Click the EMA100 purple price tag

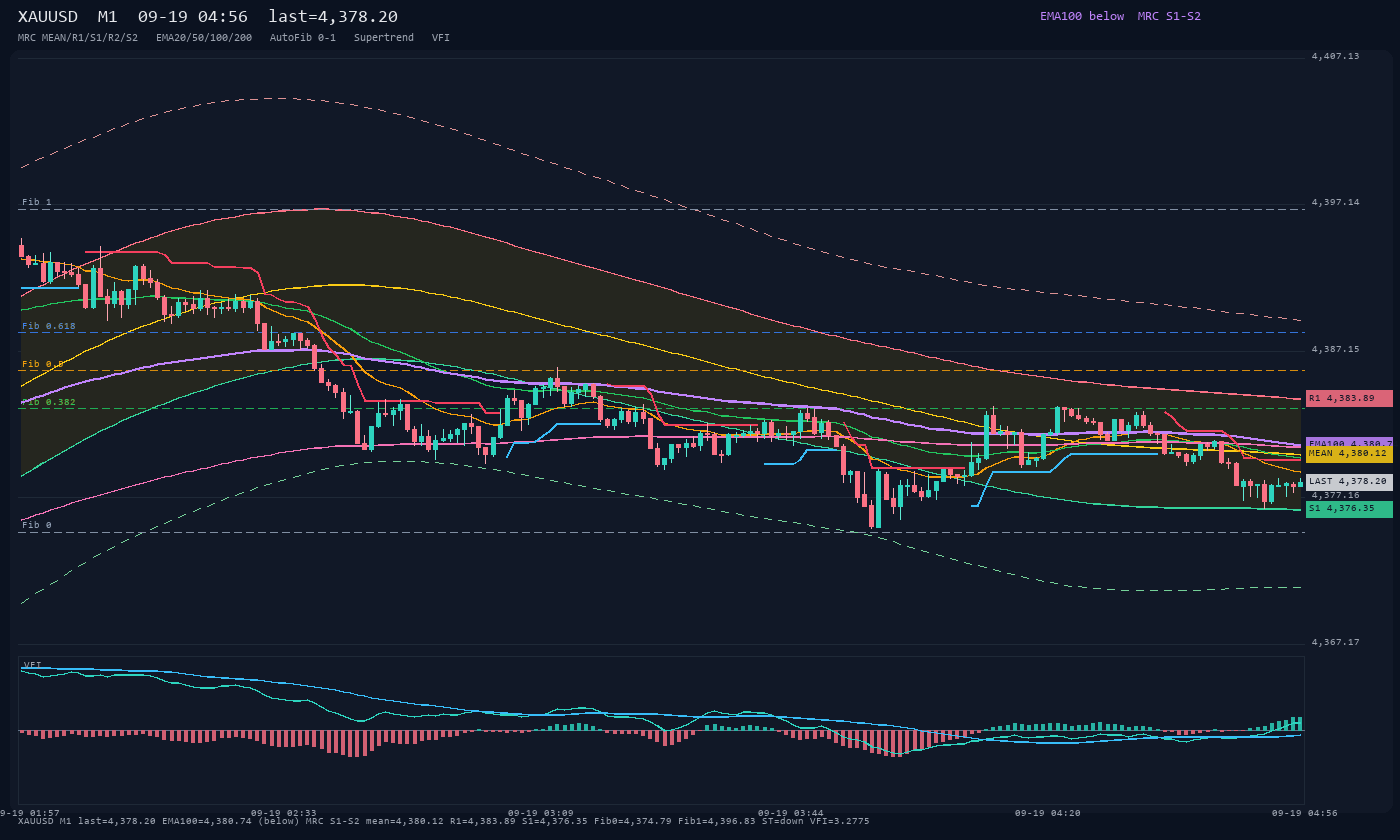[x=1349, y=442]
